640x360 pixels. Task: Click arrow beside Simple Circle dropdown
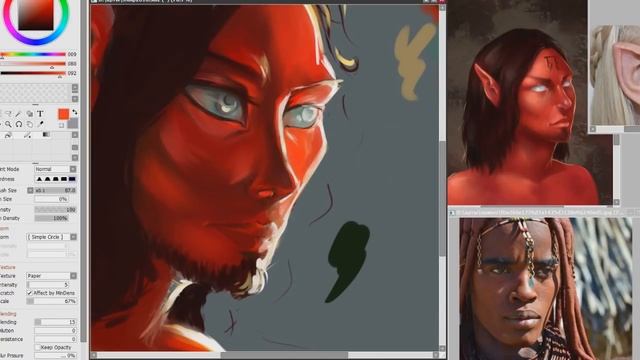click(x=73, y=237)
